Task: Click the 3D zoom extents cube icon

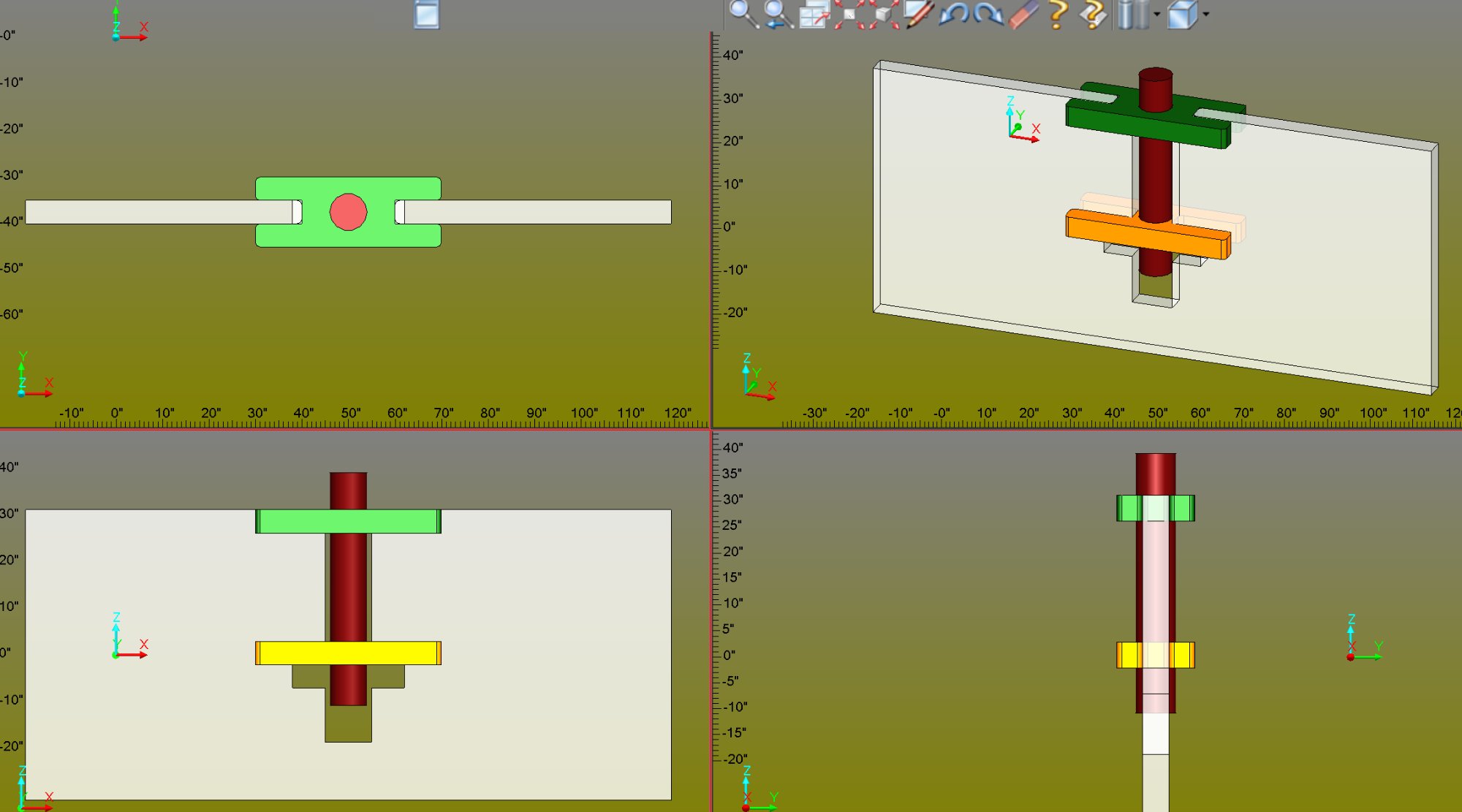Action: [x=885, y=15]
